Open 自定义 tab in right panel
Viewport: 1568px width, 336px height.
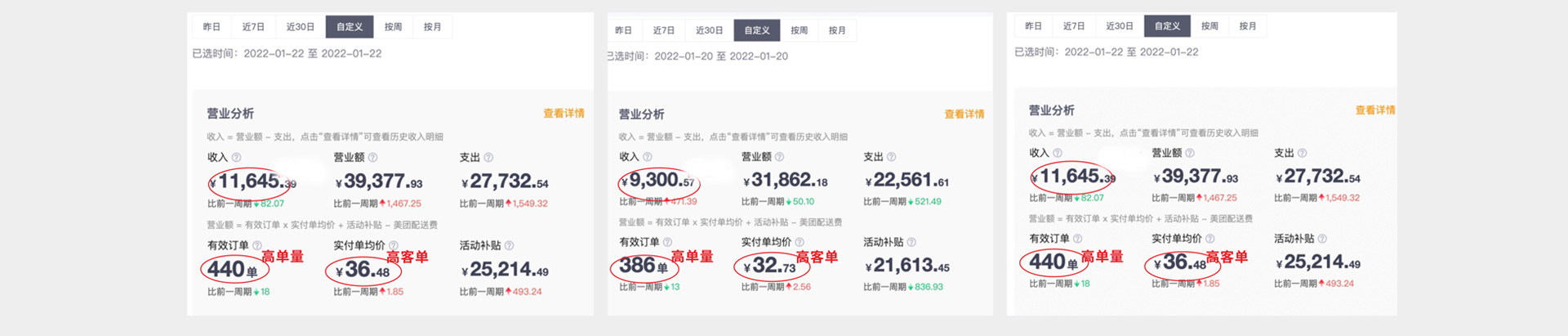click(1167, 26)
